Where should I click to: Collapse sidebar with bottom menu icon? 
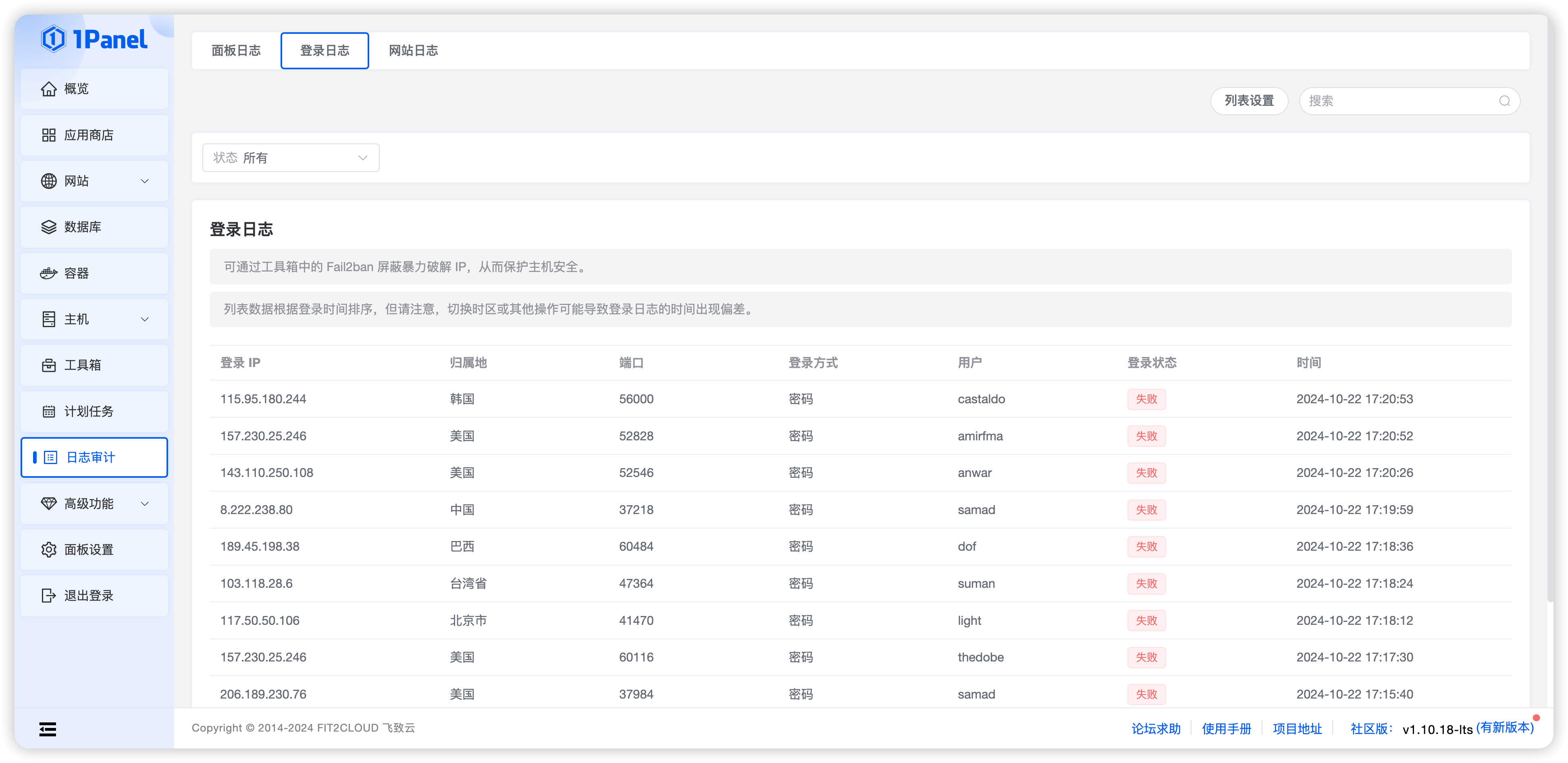pos(48,729)
